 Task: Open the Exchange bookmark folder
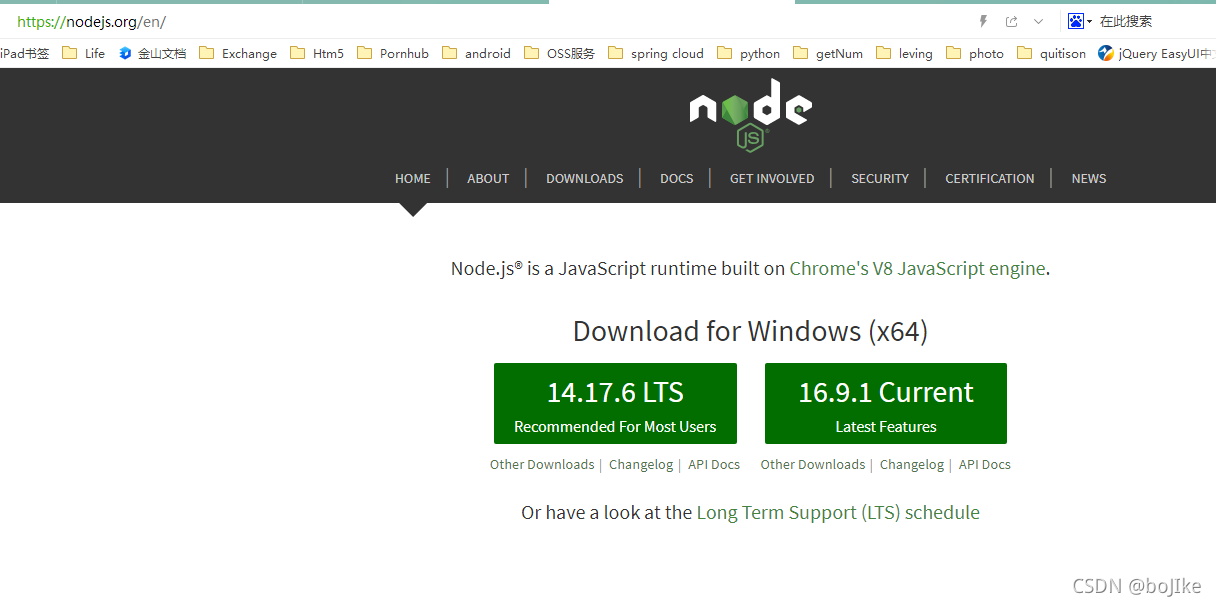pyautogui.click(x=238, y=53)
